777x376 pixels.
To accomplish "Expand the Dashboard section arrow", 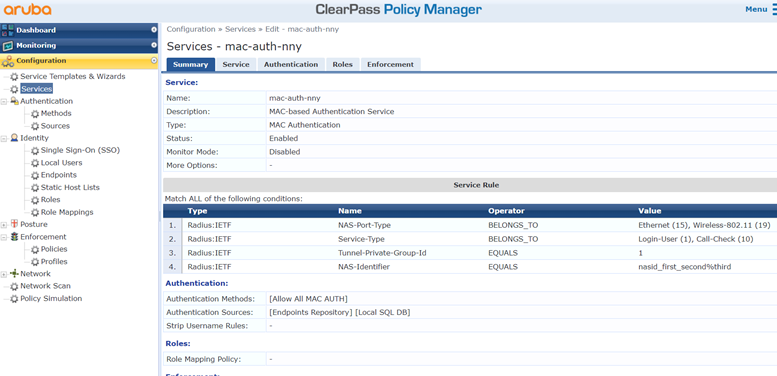I will pos(154,30).
